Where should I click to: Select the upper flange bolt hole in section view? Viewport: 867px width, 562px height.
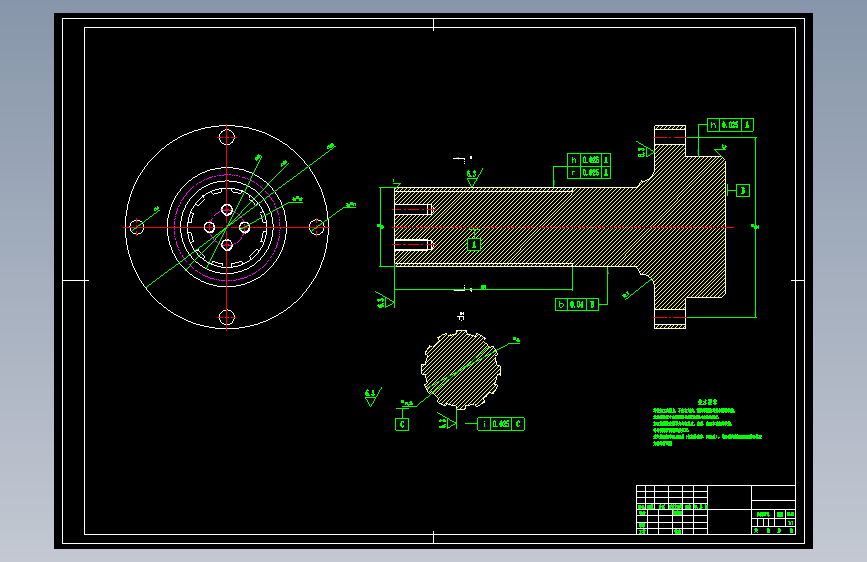670,137
